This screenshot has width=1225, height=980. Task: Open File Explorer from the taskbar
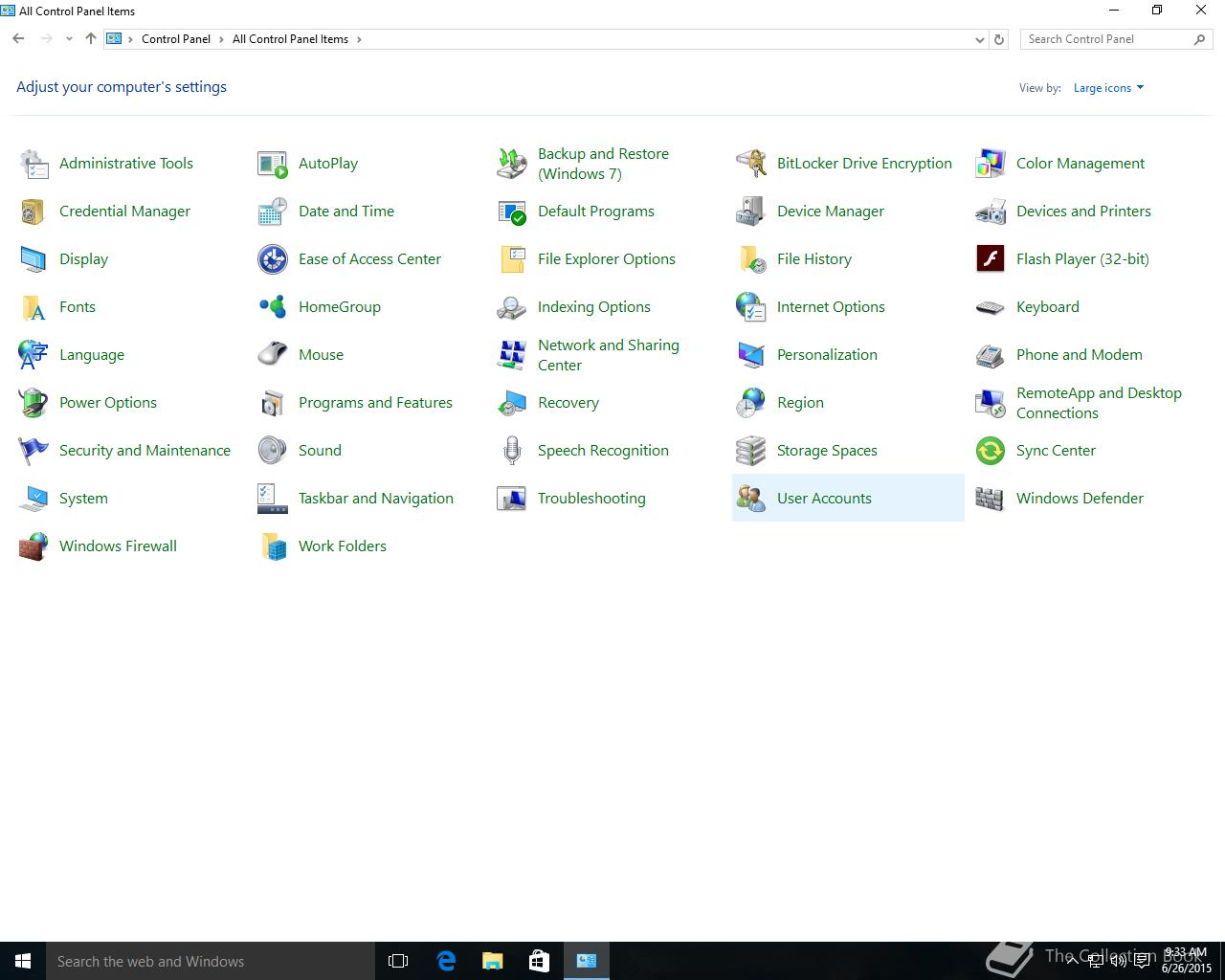492,961
